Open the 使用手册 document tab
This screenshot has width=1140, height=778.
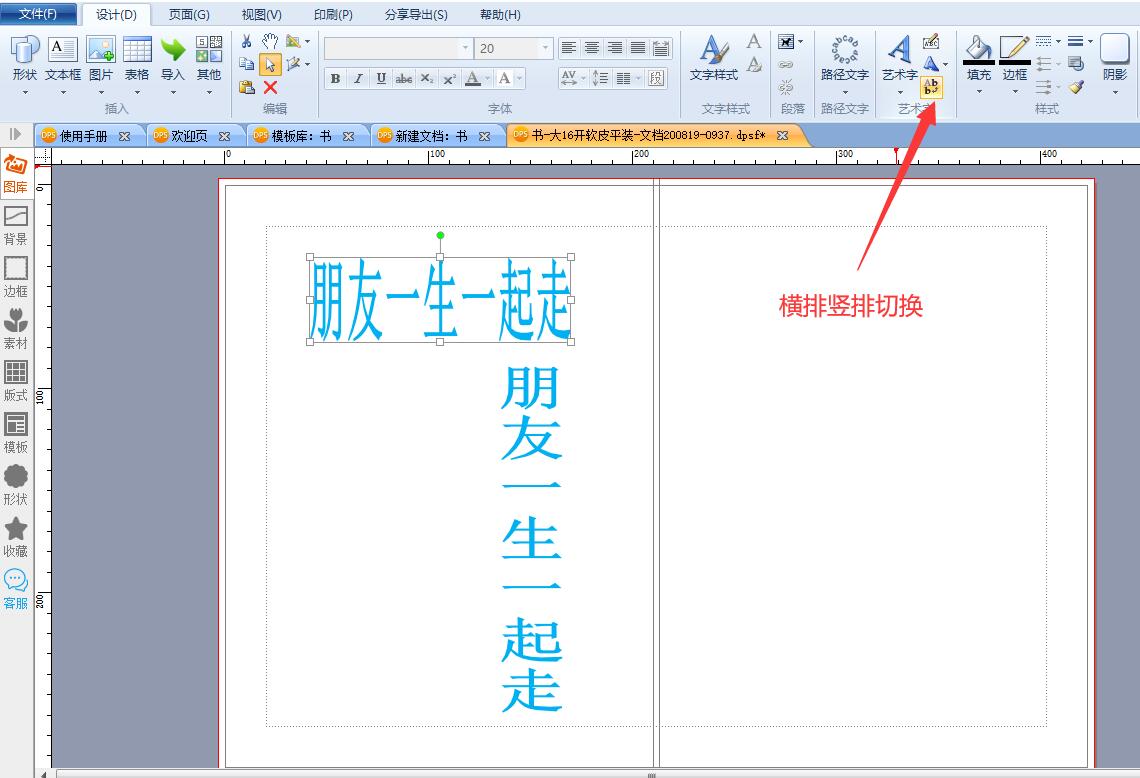(84, 136)
